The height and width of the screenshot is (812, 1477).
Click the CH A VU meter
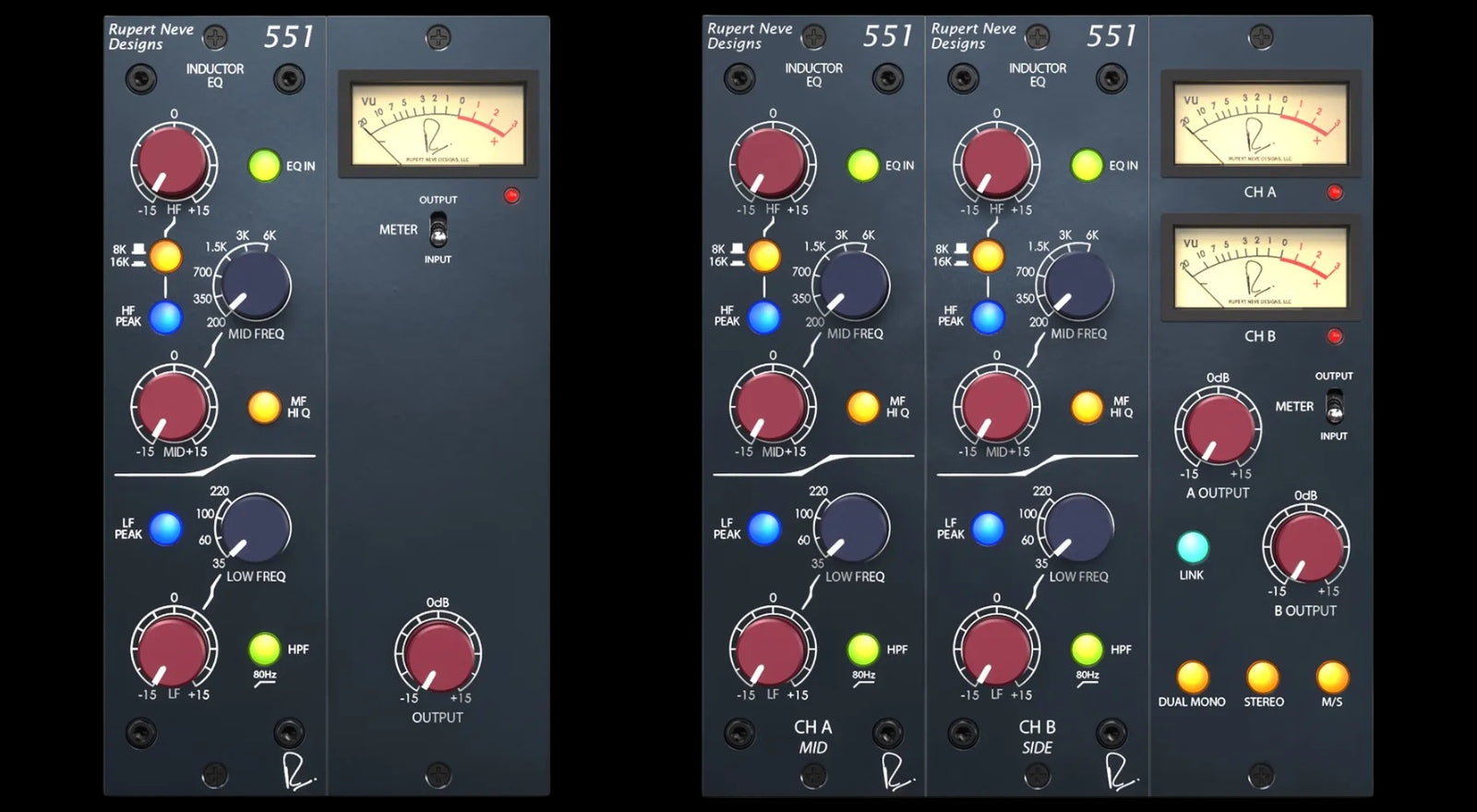1260,123
